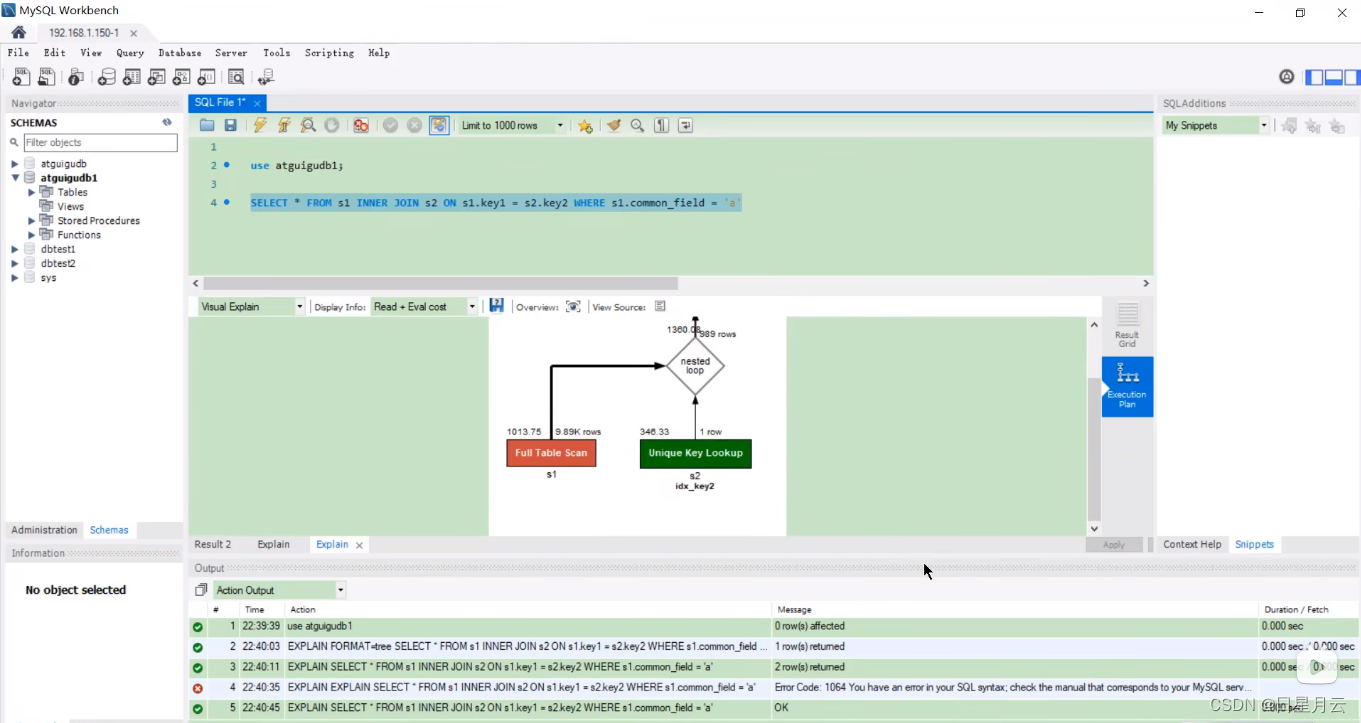Screen dimensions: 1361x723
Task: Click the View Source icon
Action: point(660,307)
